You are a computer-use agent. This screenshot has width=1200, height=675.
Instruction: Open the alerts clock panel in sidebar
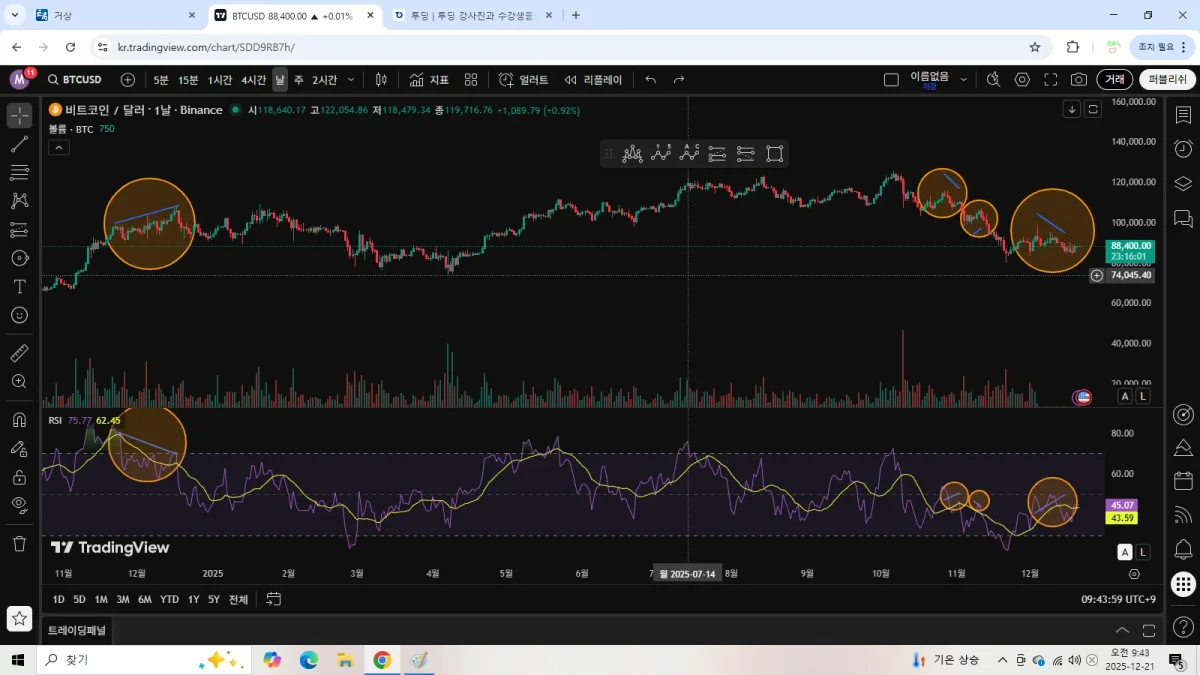click(1183, 149)
